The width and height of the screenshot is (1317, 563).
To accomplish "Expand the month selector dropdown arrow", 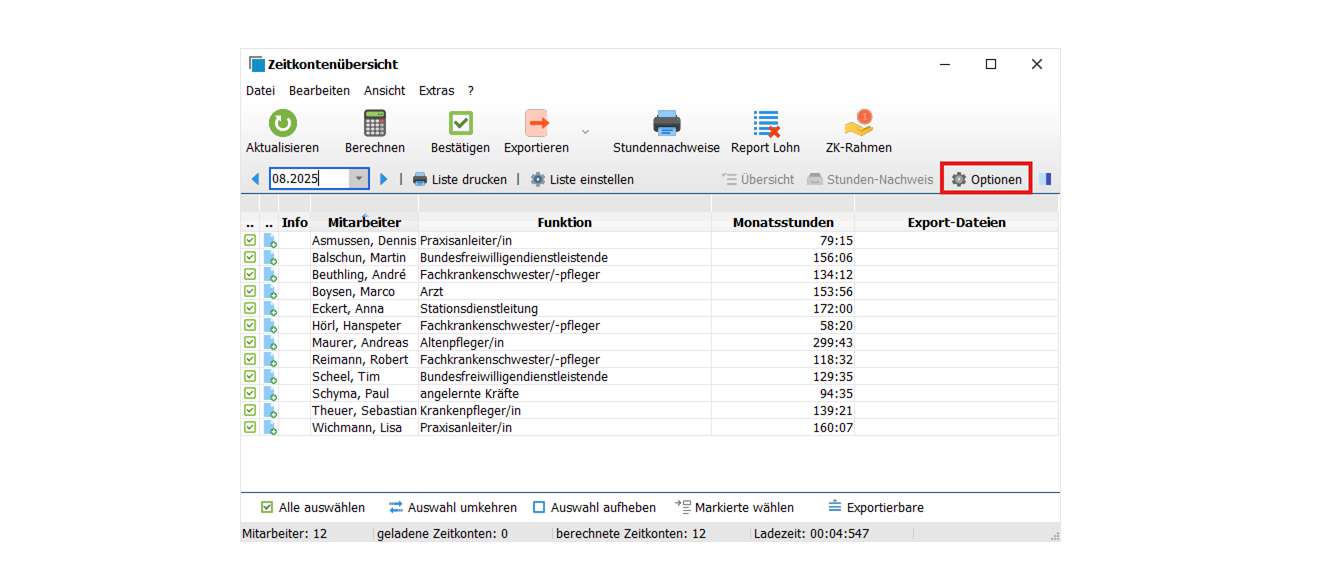I will point(359,179).
